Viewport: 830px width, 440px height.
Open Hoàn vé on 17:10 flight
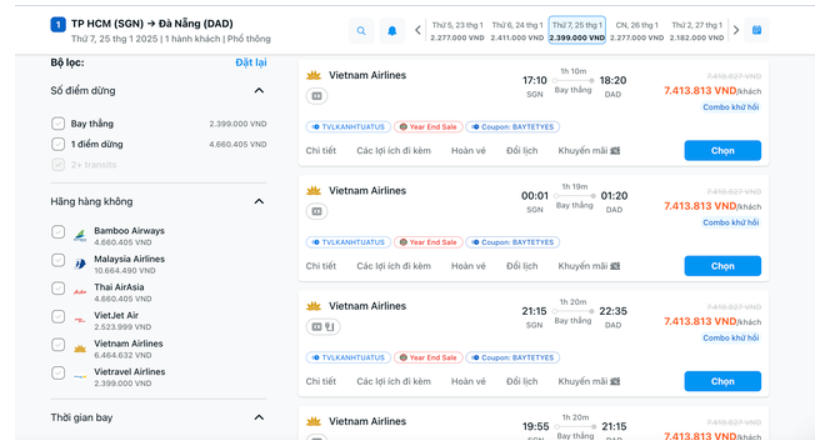click(x=468, y=150)
